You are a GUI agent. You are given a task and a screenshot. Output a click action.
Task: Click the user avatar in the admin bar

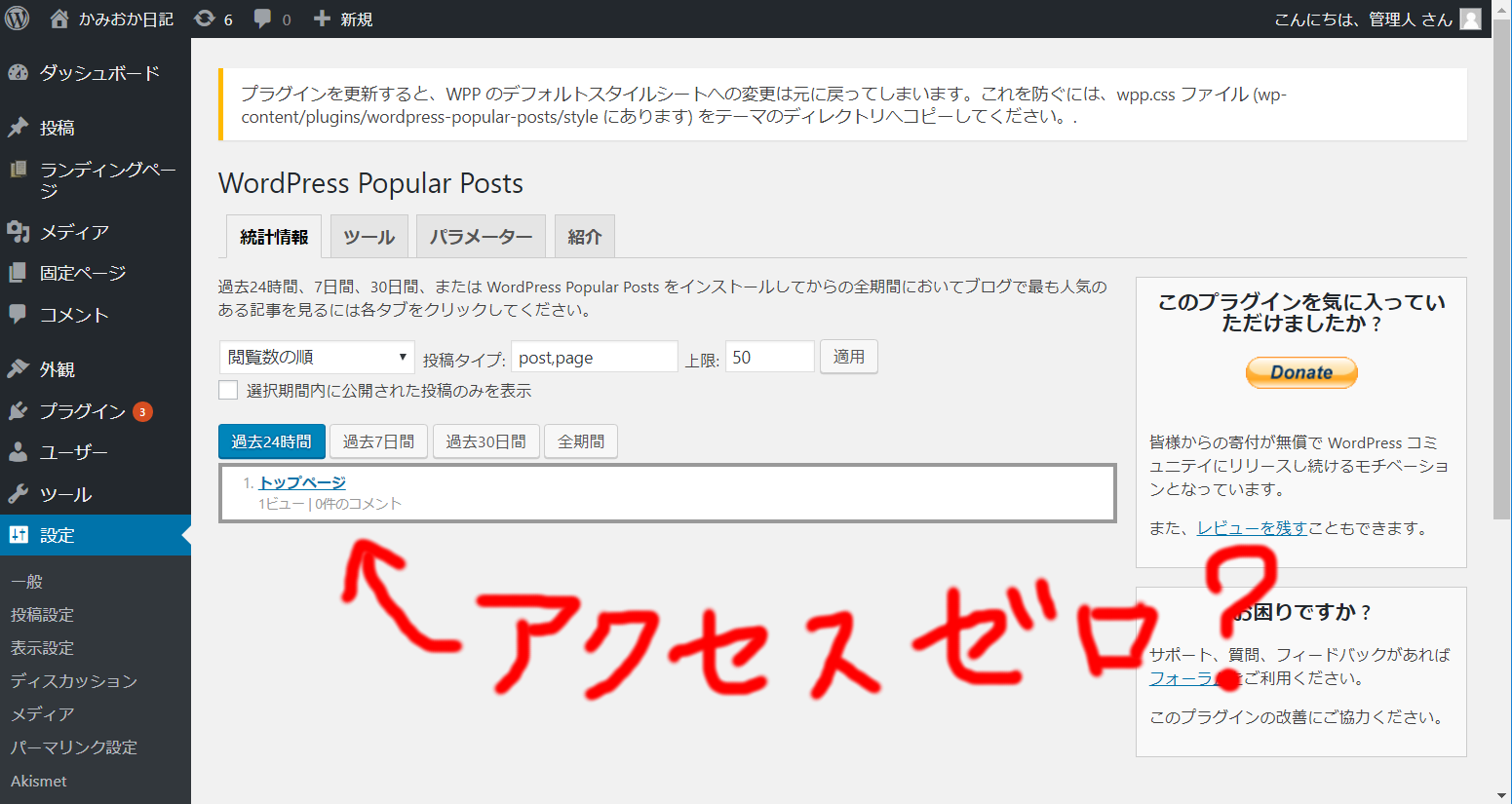tap(1470, 19)
